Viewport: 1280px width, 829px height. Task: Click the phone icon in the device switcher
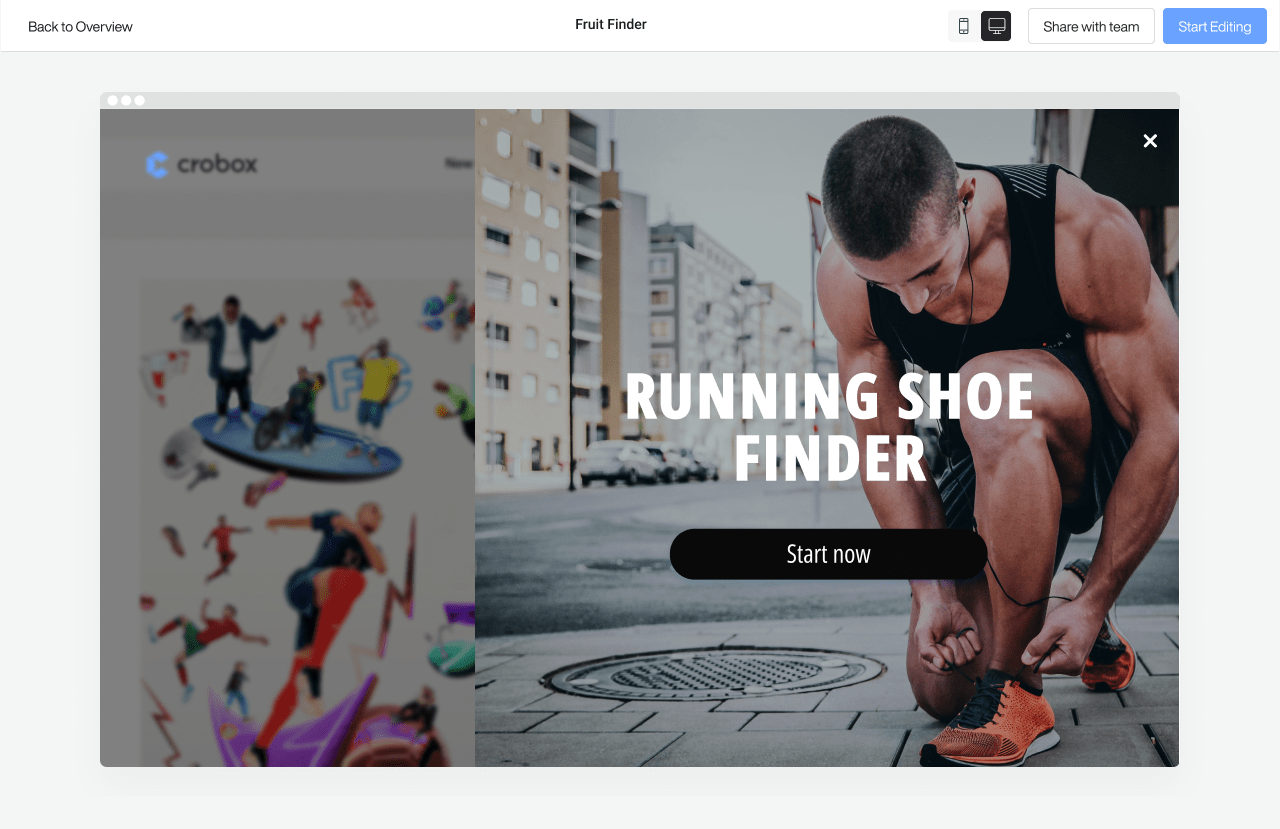(x=963, y=25)
